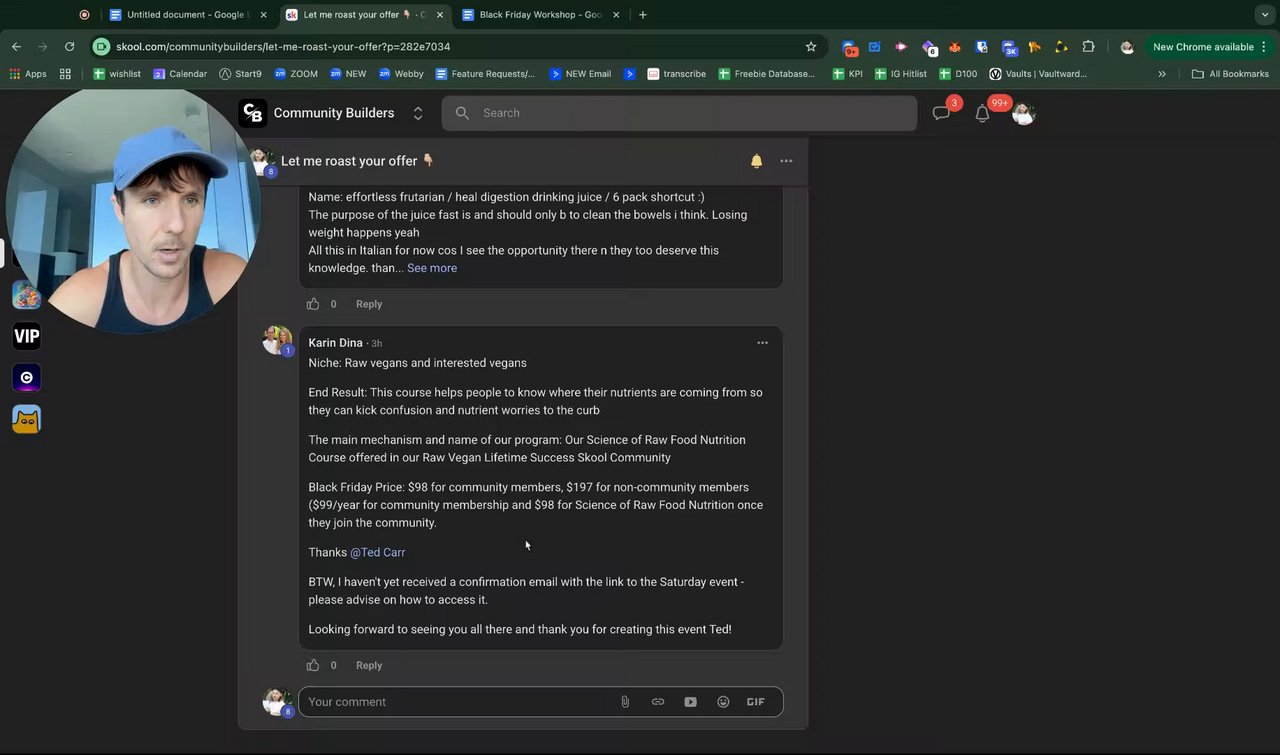This screenshot has width=1280, height=755.
Task: Open the Webby bookmark
Action: [x=401, y=74]
